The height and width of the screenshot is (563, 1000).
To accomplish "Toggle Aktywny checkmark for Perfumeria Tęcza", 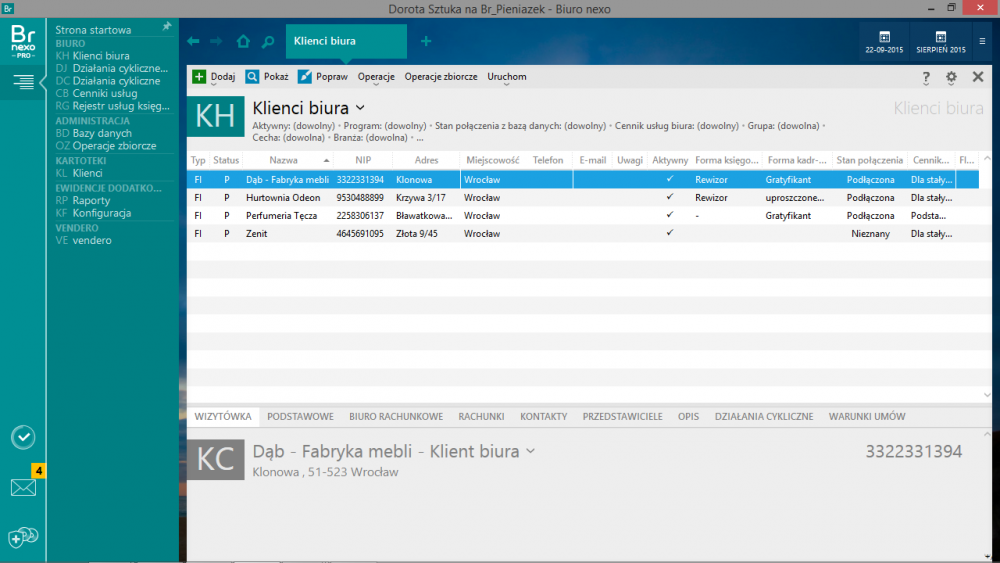I will pyautogui.click(x=669, y=215).
